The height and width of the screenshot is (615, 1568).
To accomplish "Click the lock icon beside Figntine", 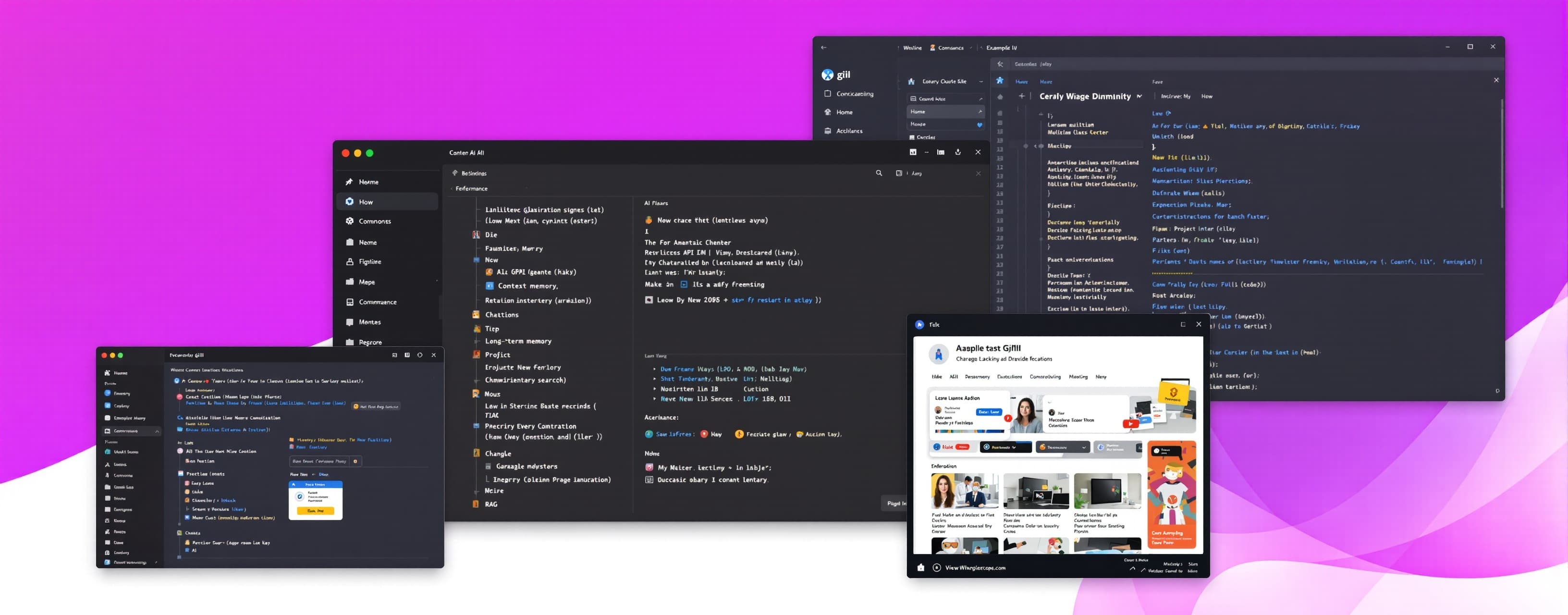I will [349, 262].
